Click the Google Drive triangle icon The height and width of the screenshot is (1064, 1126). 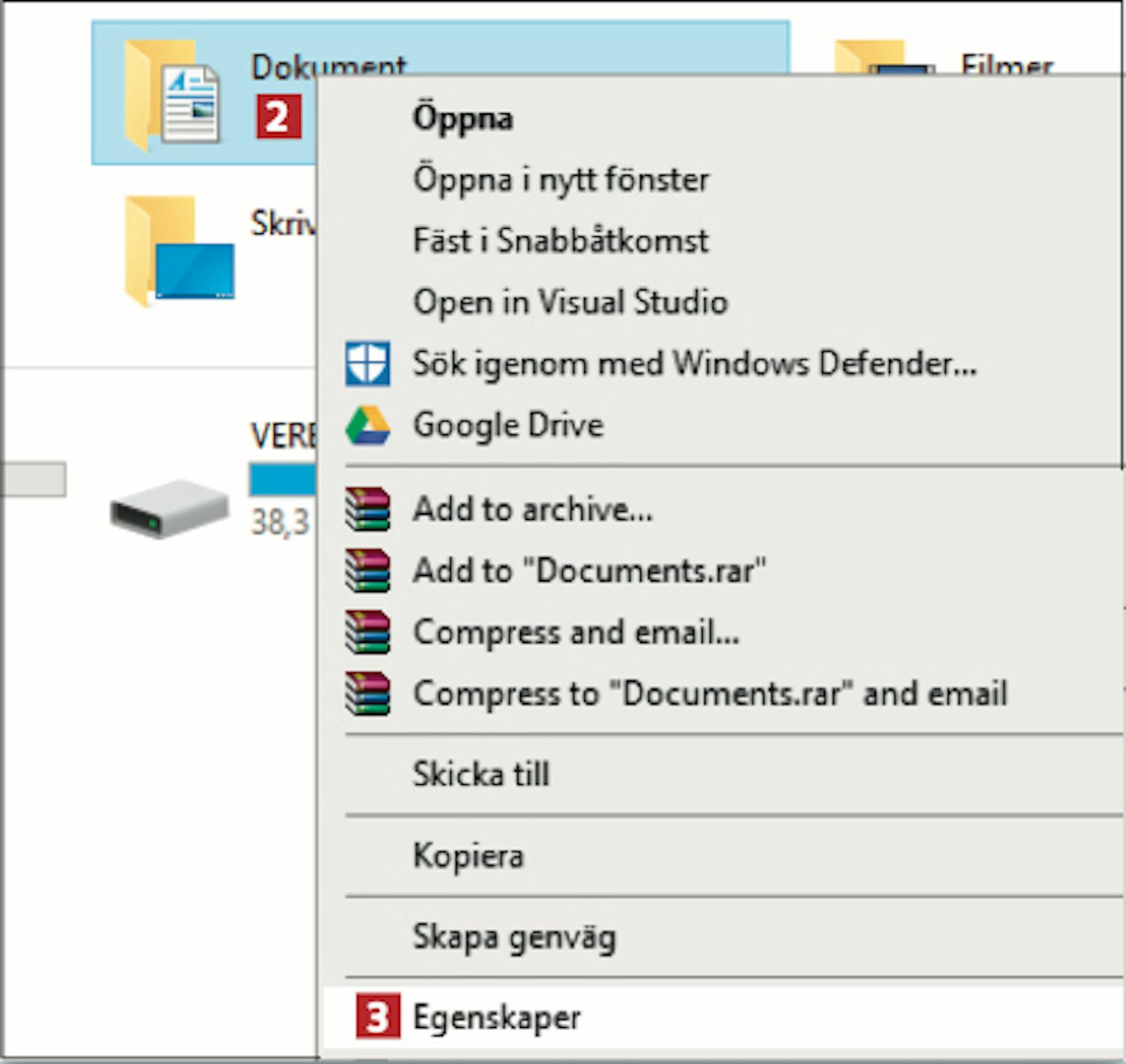[367, 425]
